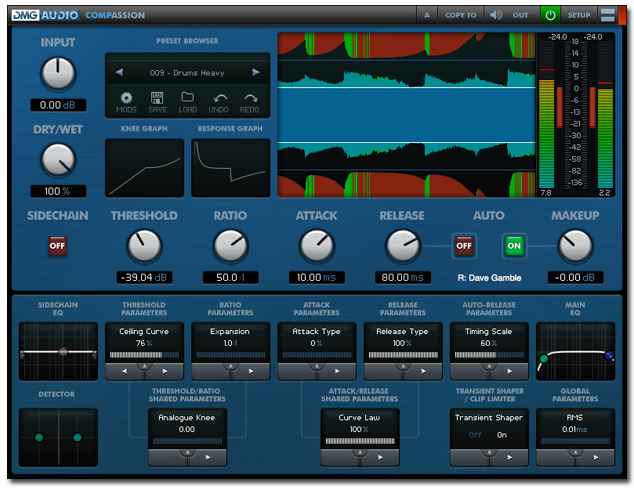Click the 009 - Drums Heavy preset name
Viewport: 634px width, 488px height.
coord(187,73)
